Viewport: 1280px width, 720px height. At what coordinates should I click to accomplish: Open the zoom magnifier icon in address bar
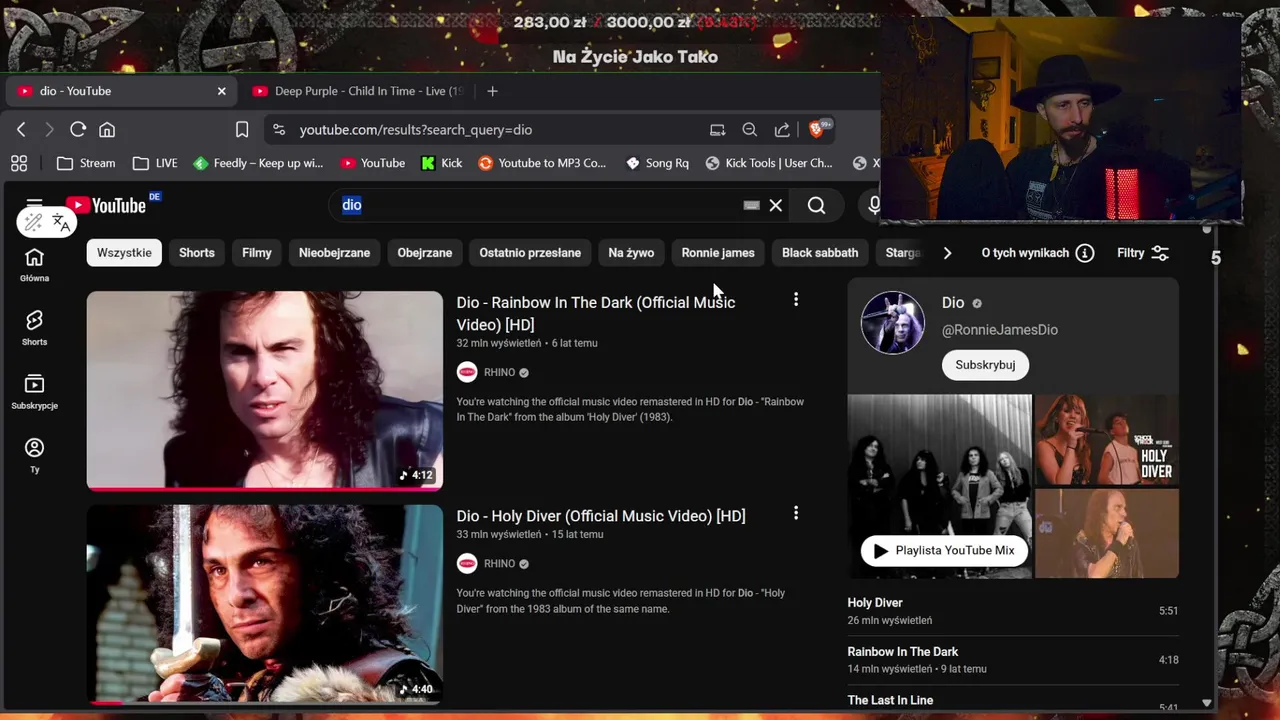coord(749,130)
